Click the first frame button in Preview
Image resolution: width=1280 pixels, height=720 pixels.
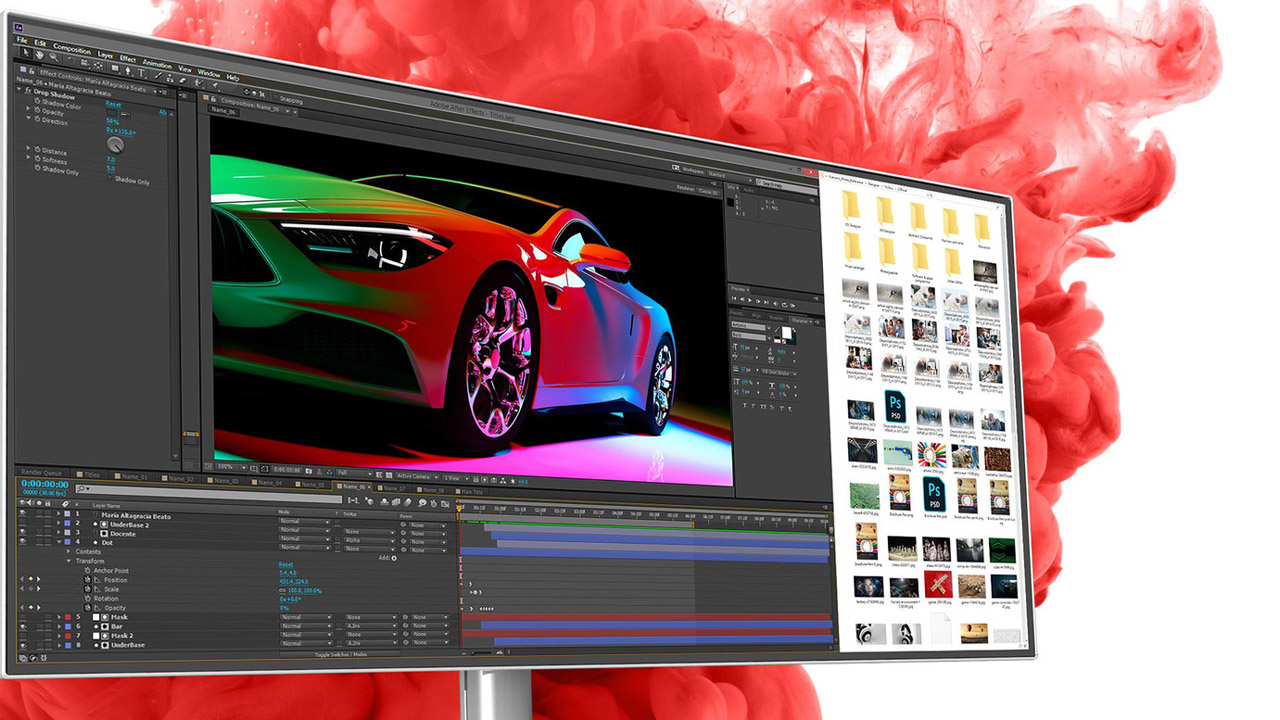click(x=734, y=298)
